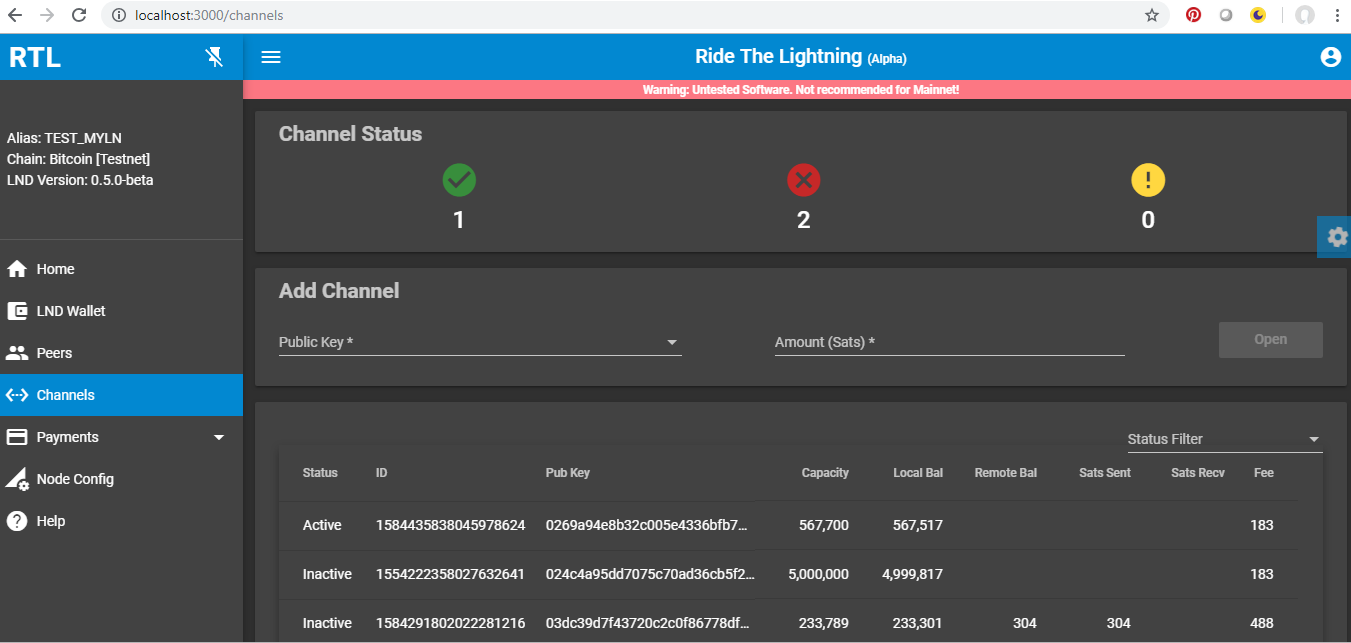Click channel ID 1584291802022281216
The height and width of the screenshot is (643, 1351).
point(450,623)
